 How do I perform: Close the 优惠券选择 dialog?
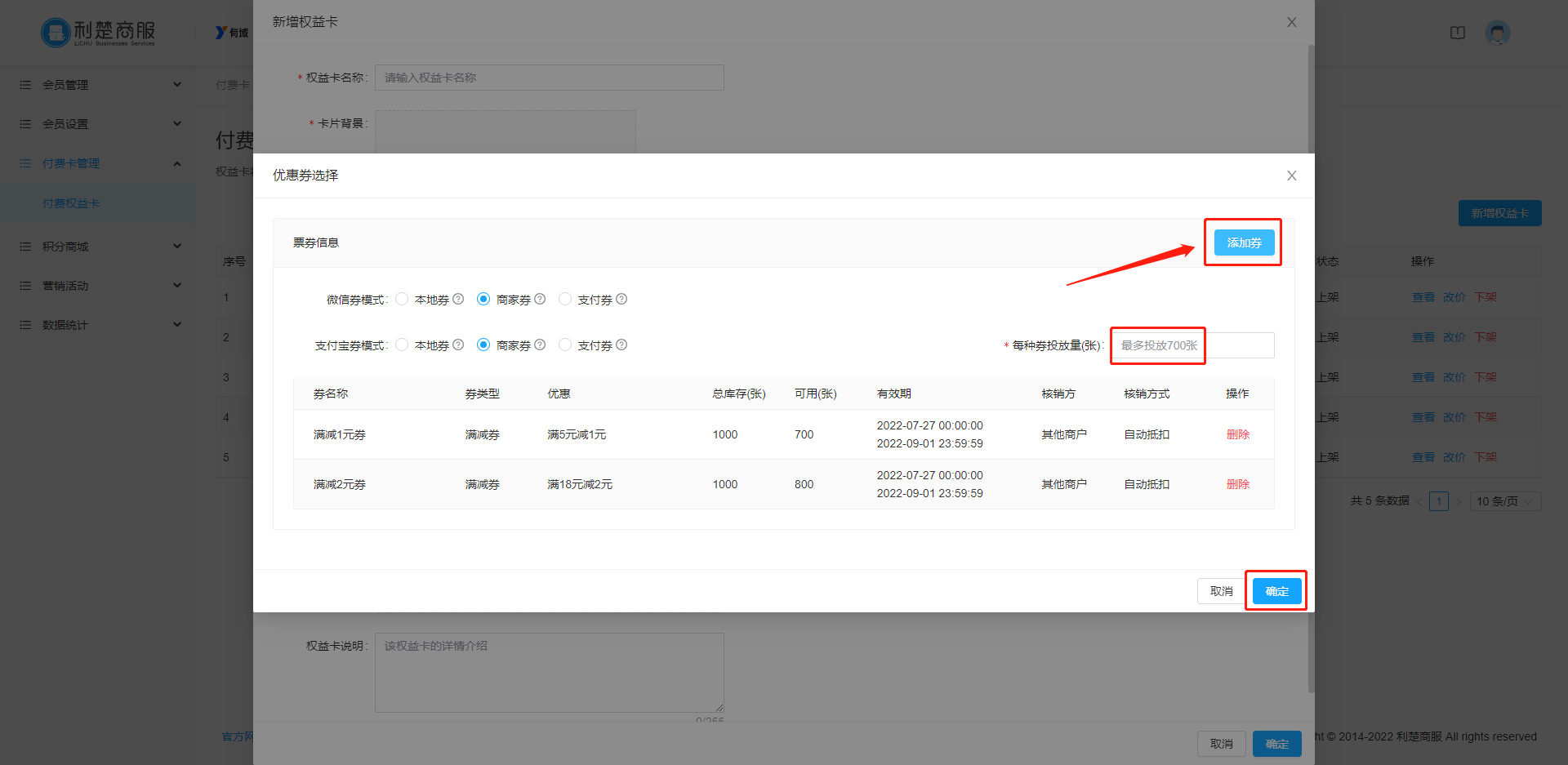1291,176
